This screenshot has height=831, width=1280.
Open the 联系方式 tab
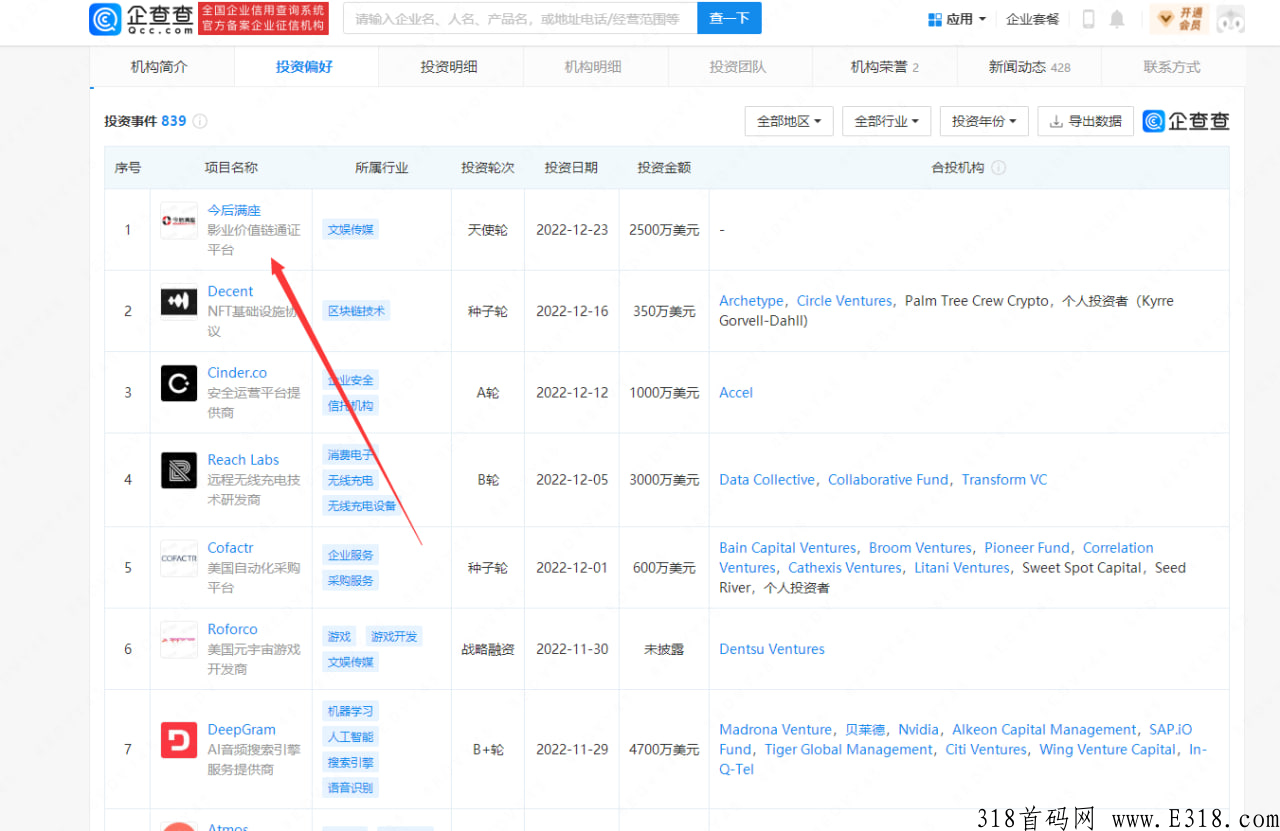pos(1172,67)
